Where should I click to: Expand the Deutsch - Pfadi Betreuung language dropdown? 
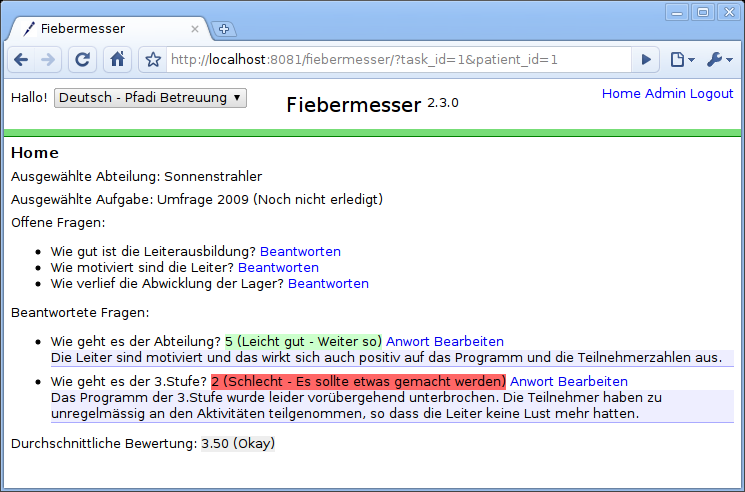150,97
